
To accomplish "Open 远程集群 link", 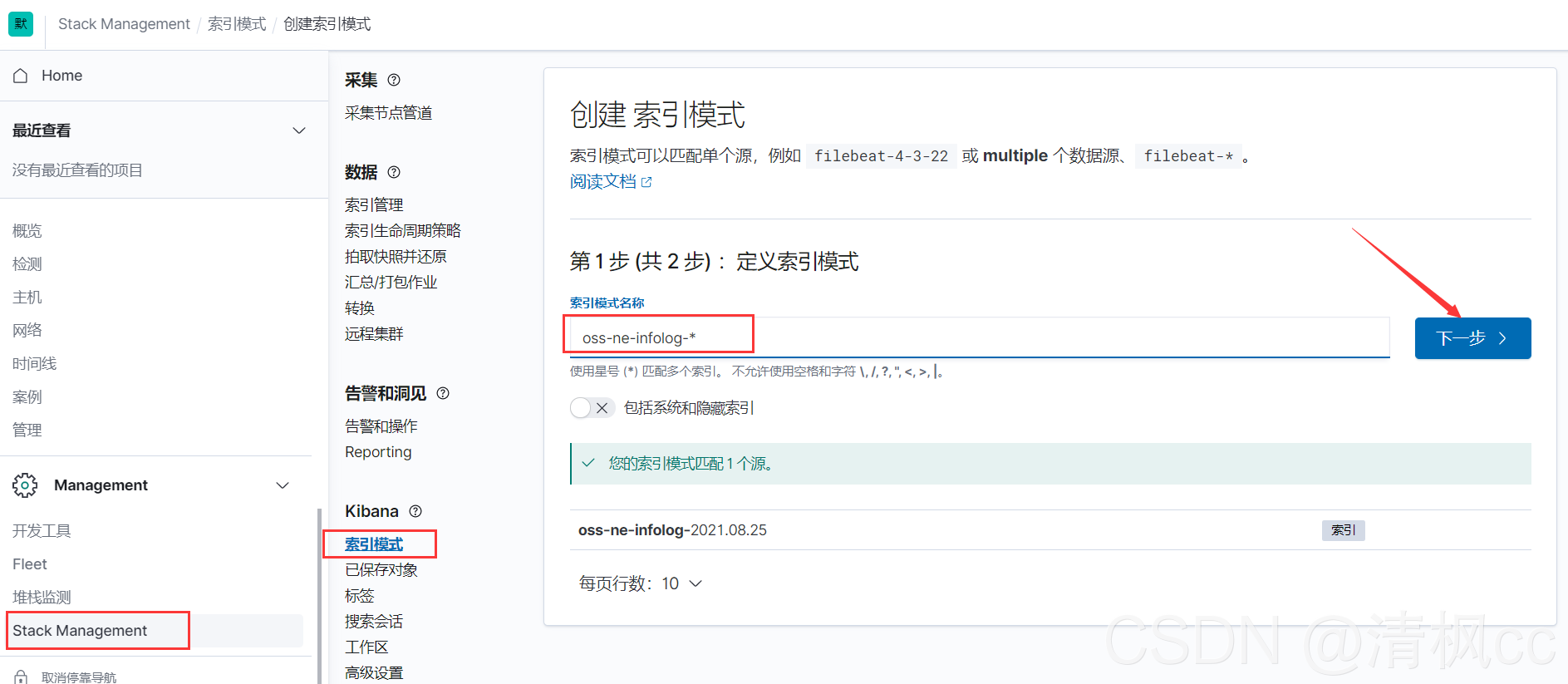I will pyautogui.click(x=374, y=334).
